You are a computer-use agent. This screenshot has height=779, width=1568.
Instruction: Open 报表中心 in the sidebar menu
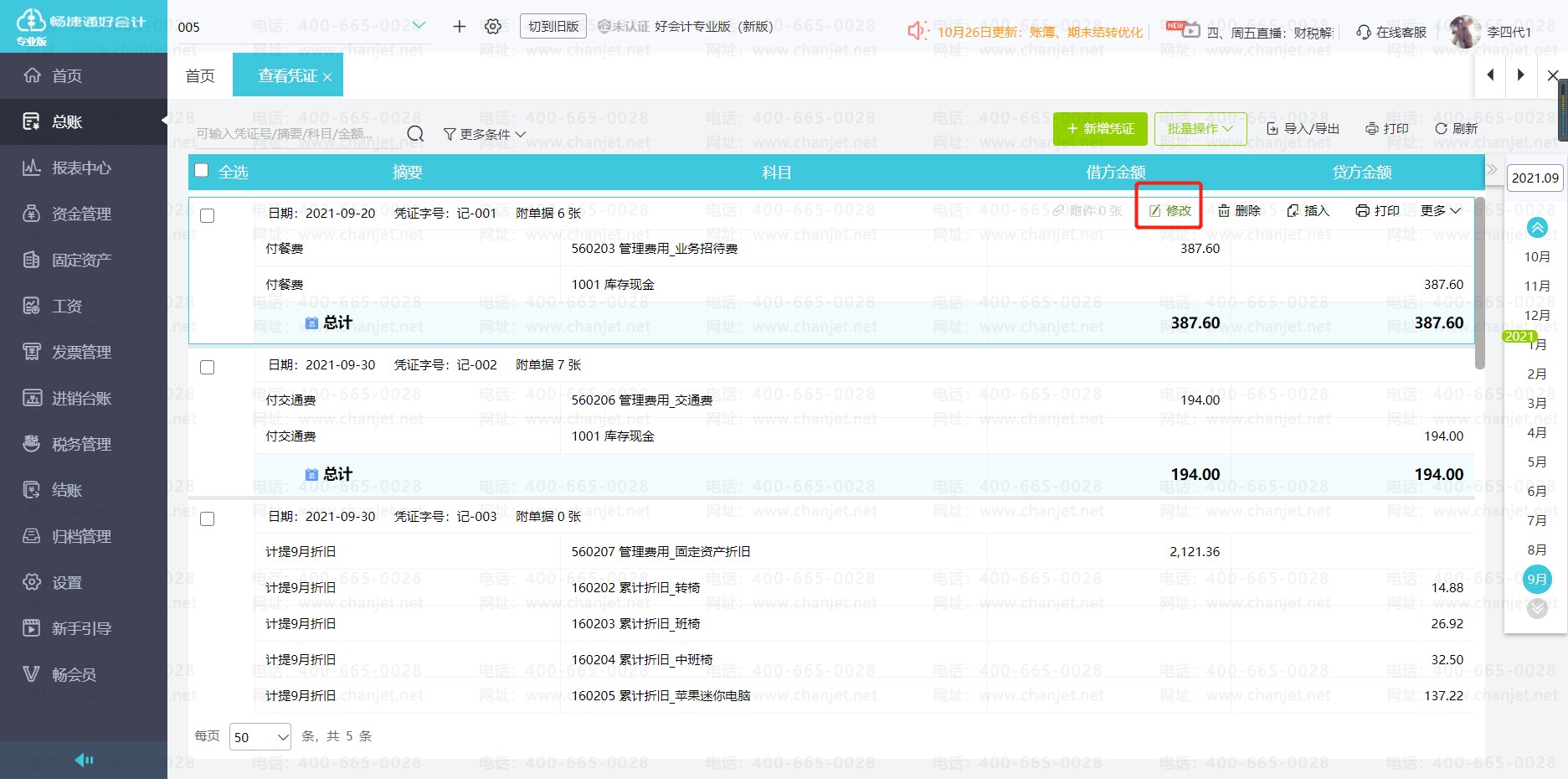(x=80, y=168)
